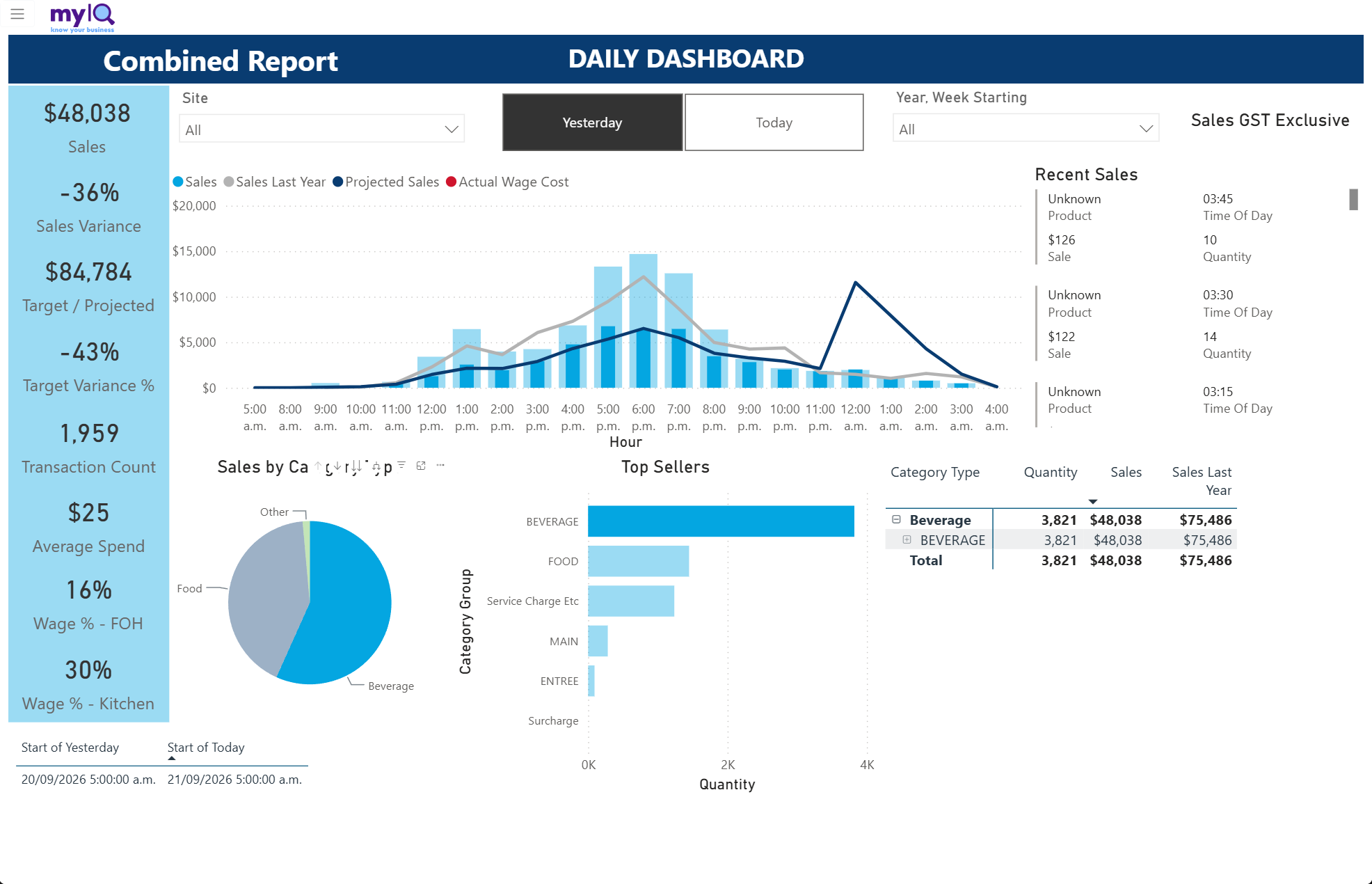This screenshot has width=1372, height=884.
Task: Click the $25 Average Spend value
Action: pyautogui.click(x=88, y=513)
